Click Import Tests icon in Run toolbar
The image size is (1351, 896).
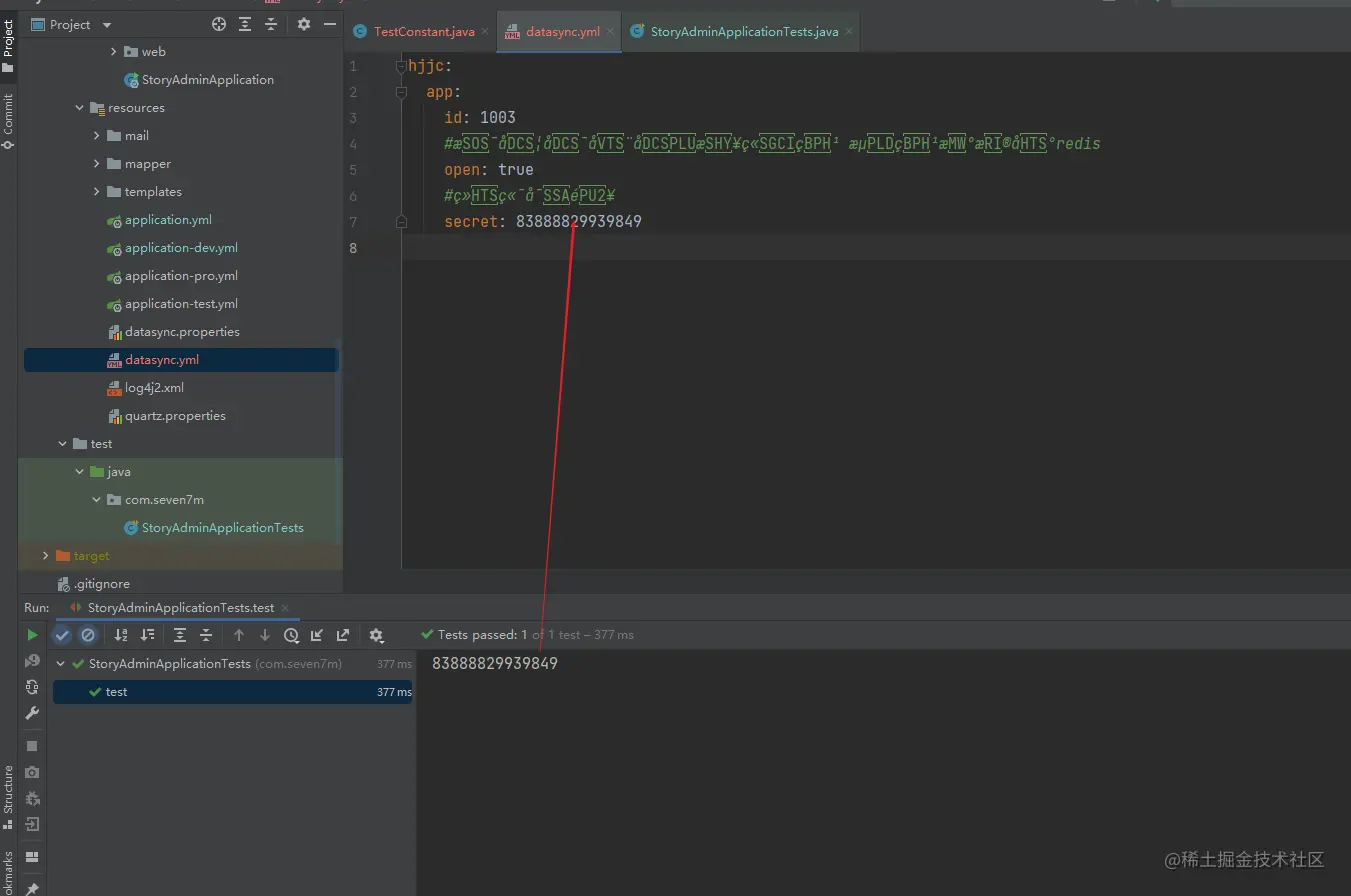(x=317, y=635)
